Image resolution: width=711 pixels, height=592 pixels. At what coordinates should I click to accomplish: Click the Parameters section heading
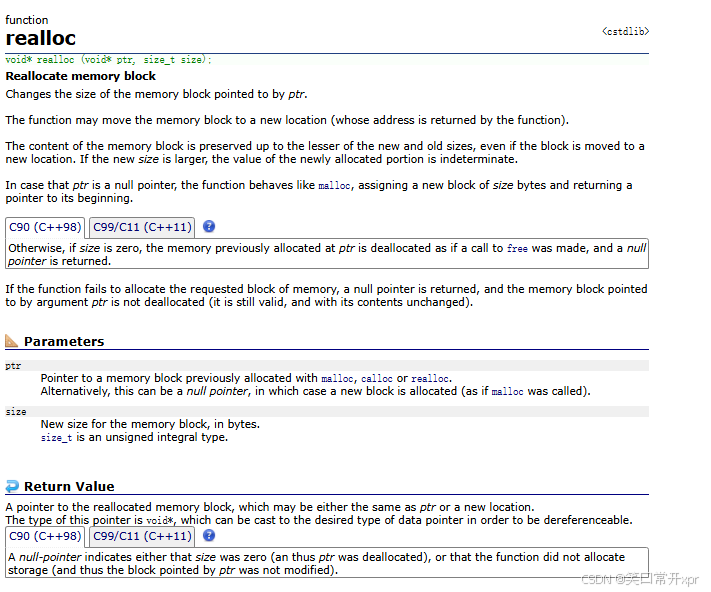pos(64,341)
